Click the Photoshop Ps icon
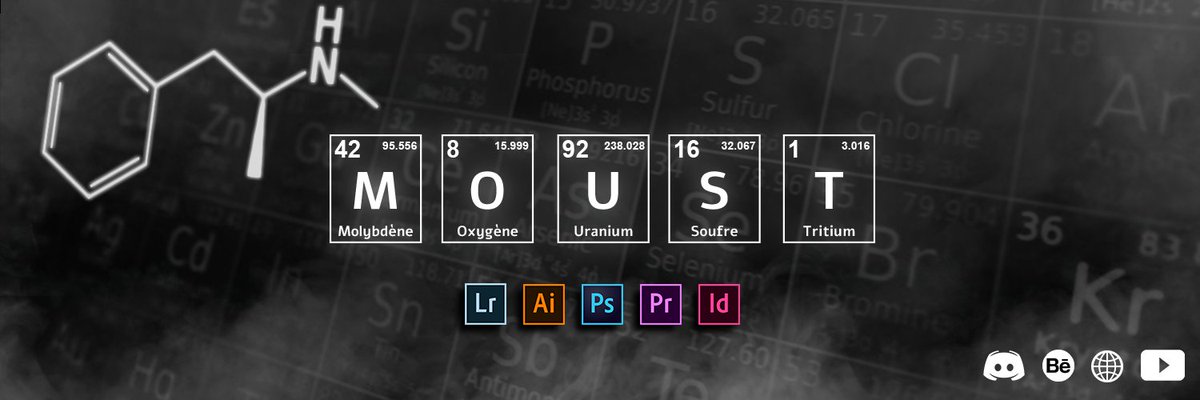Image resolution: width=1200 pixels, height=400 pixels. [x=602, y=304]
